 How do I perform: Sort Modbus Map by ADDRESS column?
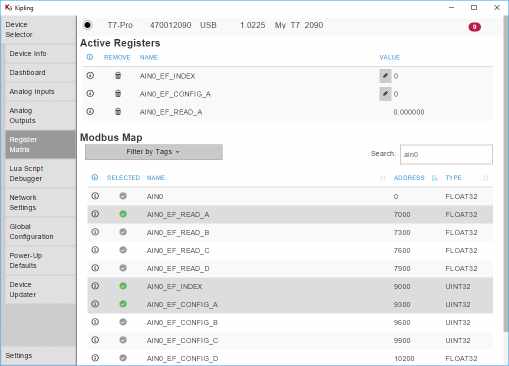409,178
